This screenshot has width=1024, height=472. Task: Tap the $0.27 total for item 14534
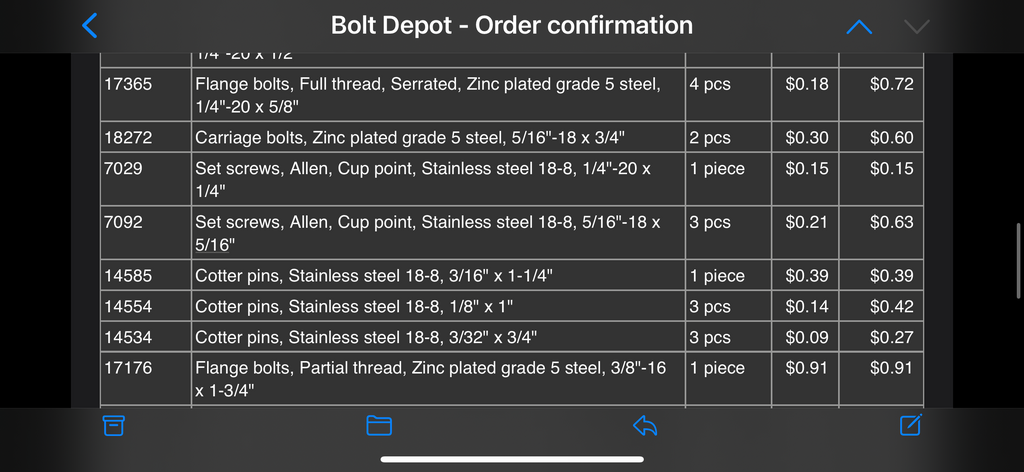891,338
